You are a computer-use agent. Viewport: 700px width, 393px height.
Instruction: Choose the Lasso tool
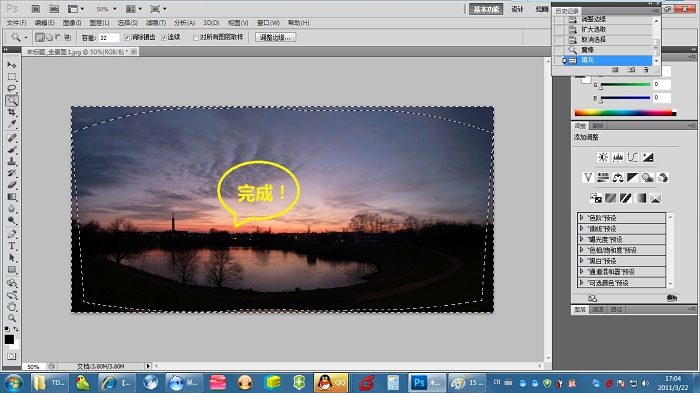point(12,88)
